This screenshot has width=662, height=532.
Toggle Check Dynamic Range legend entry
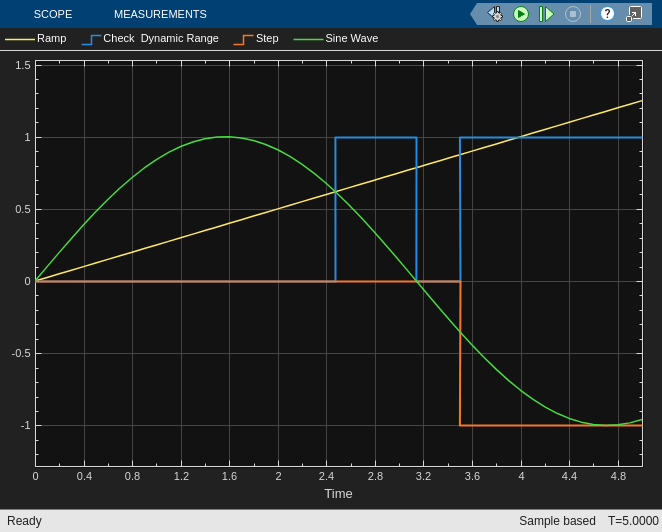(x=150, y=38)
